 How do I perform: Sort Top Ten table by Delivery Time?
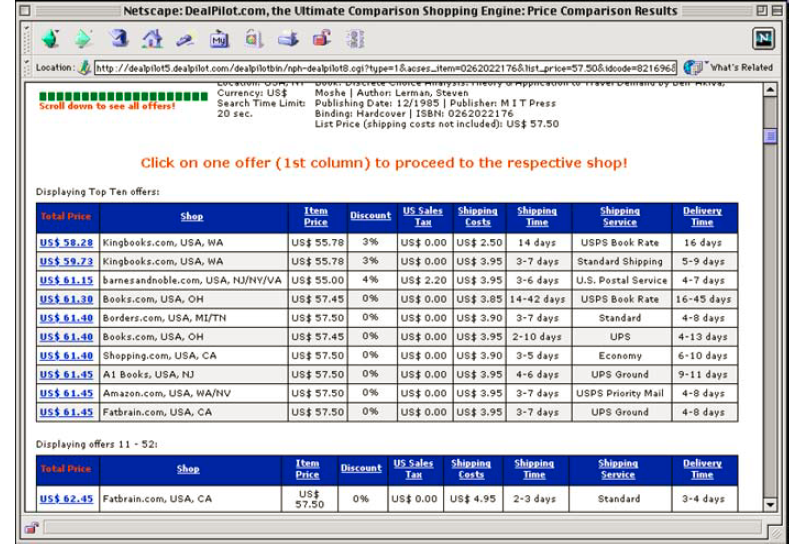pos(702,217)
